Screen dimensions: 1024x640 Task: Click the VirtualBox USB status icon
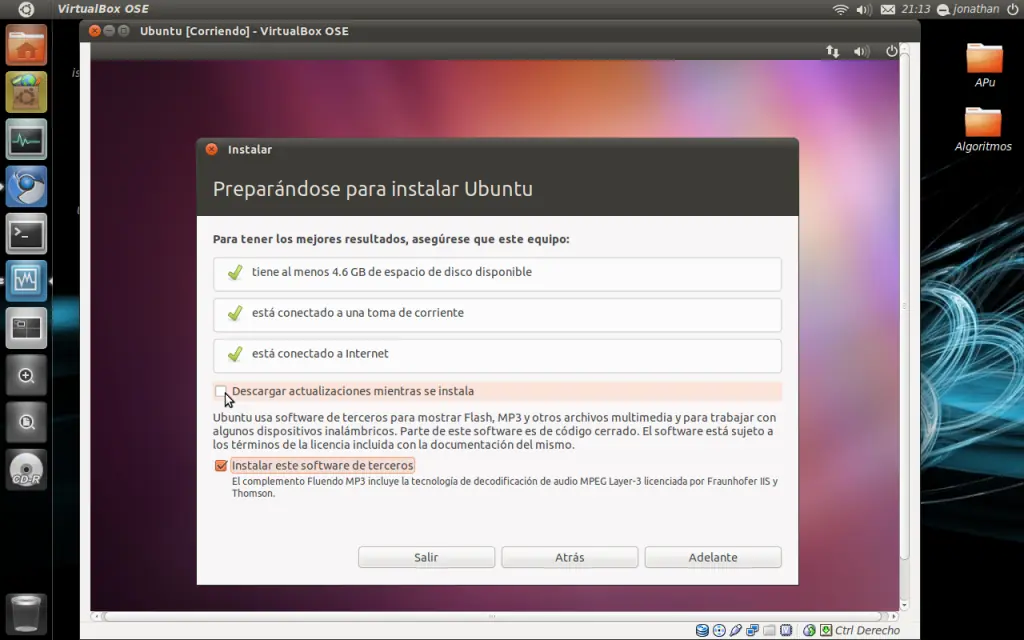click(736, 630)
